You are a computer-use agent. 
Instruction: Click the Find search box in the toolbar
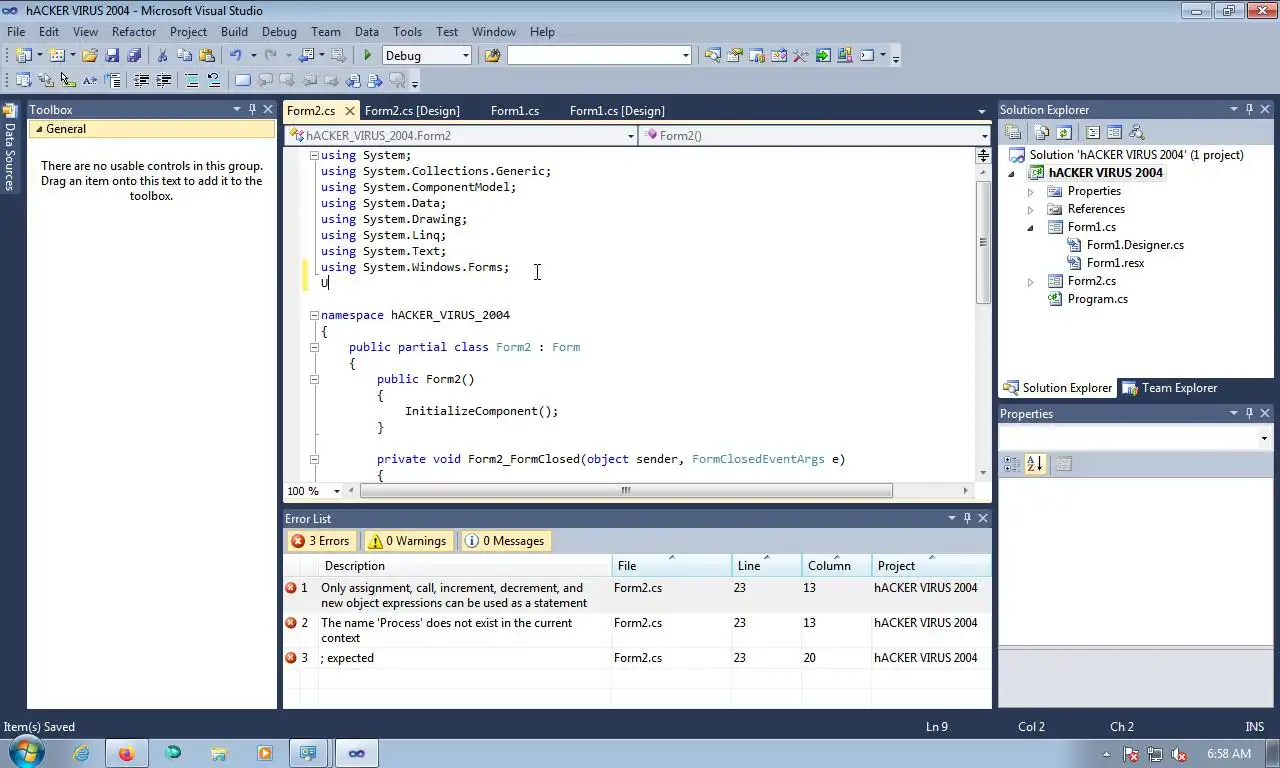pyautogui.click(x=599, y=56)
